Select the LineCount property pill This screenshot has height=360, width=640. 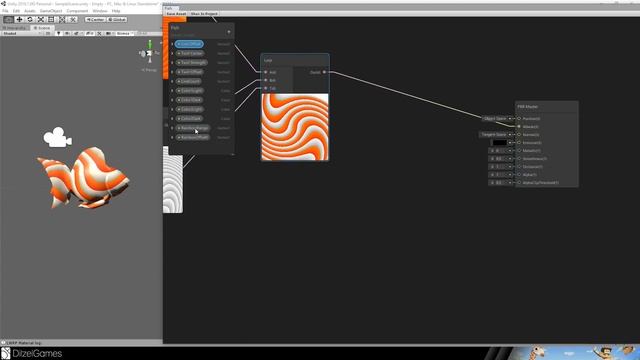pos(189,81)
